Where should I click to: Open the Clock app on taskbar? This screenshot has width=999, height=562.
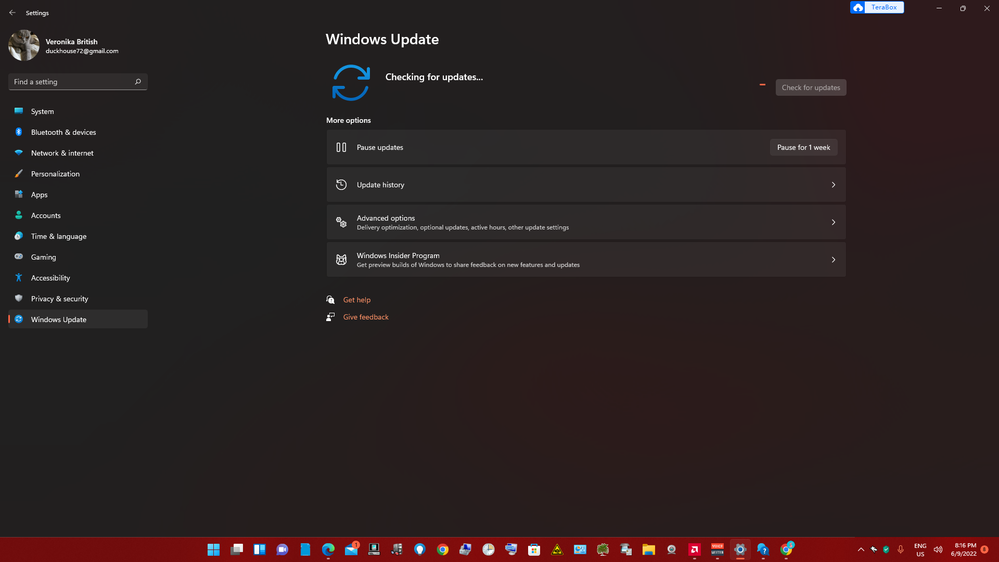[x=488, y=549]
